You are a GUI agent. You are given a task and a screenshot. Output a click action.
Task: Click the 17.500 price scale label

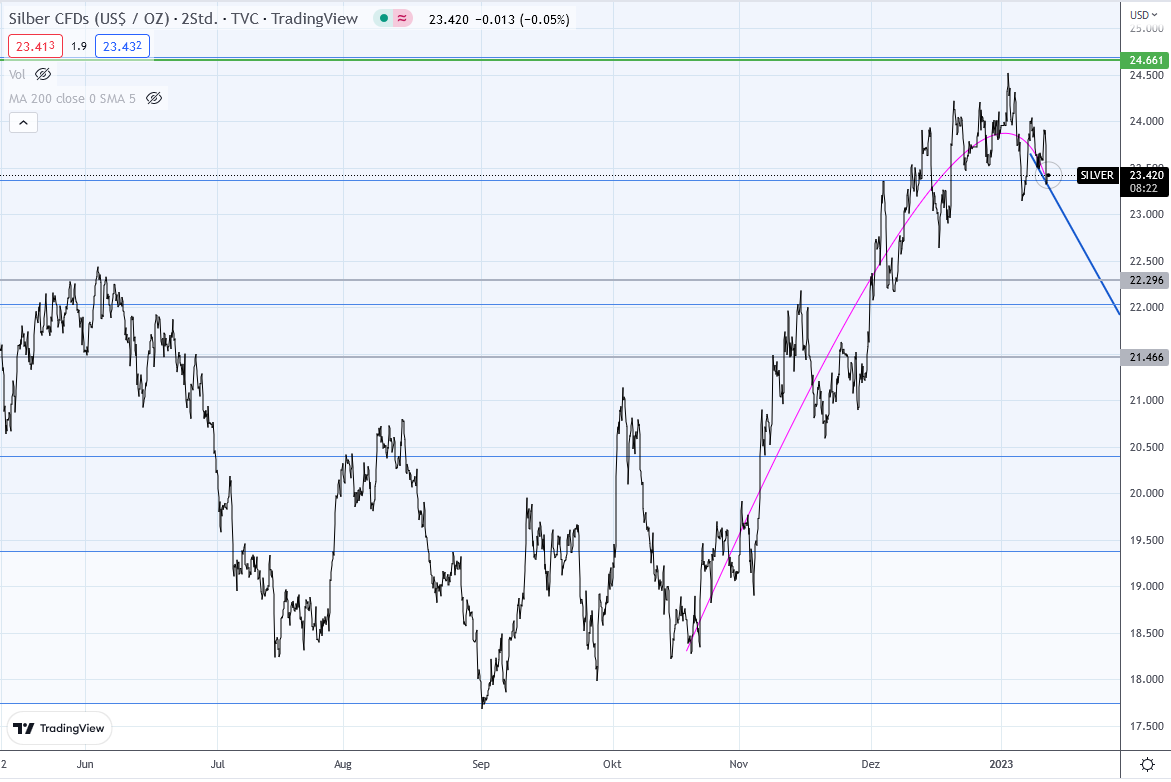tap(1146, 726)
